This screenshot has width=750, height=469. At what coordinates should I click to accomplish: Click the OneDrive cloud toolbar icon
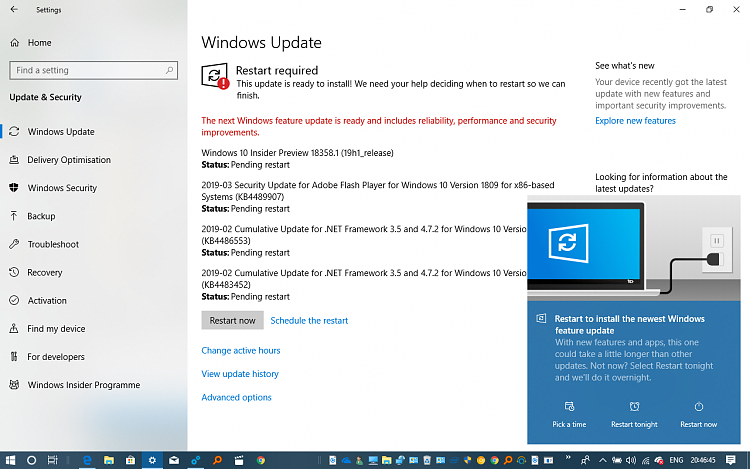coord(346,460)
